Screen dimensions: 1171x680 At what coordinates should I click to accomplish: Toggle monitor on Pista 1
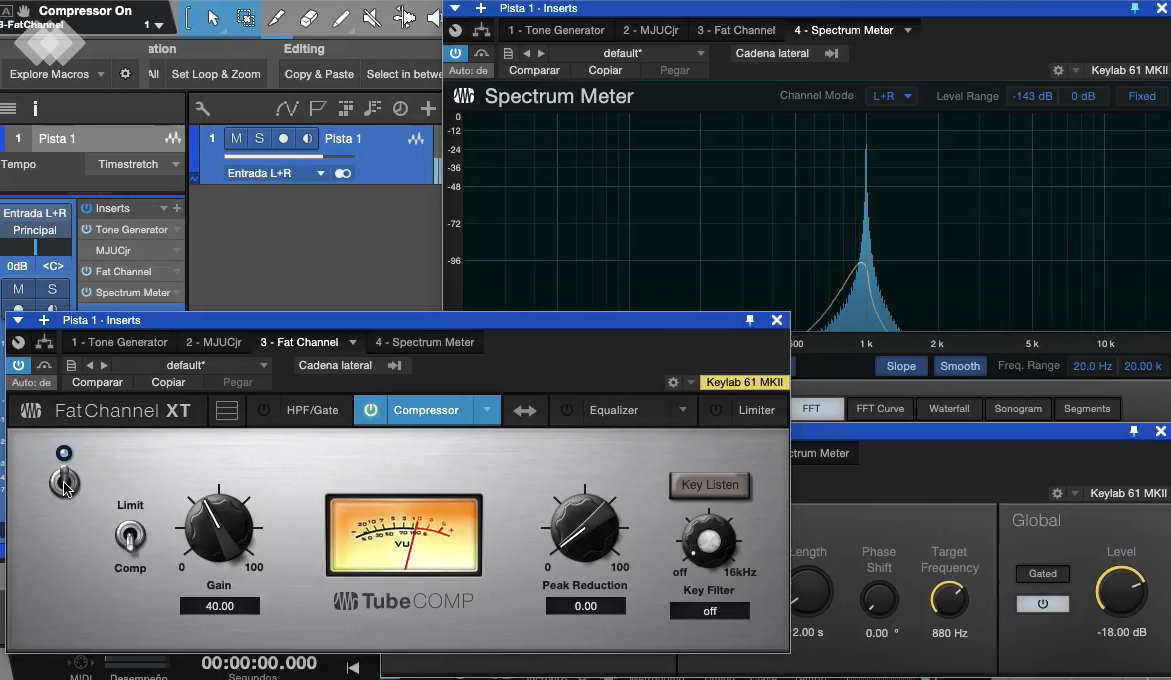307,138
